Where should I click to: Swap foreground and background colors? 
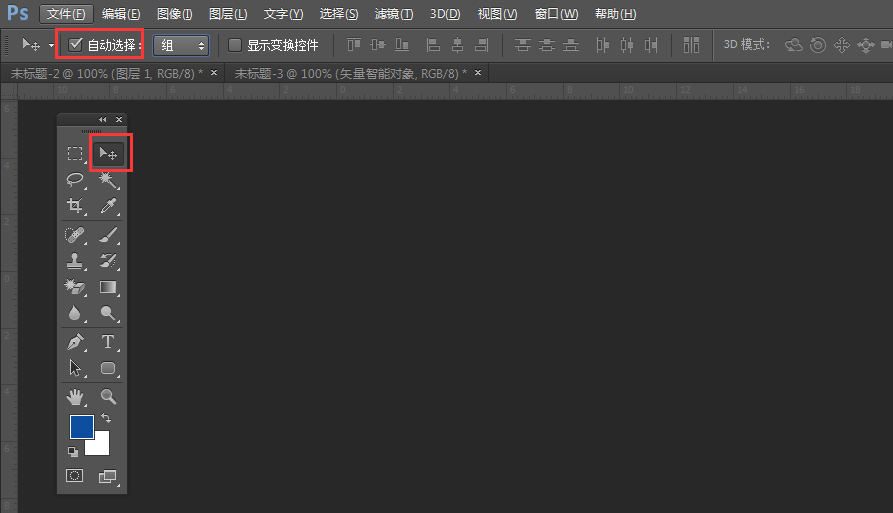(106, 418)
